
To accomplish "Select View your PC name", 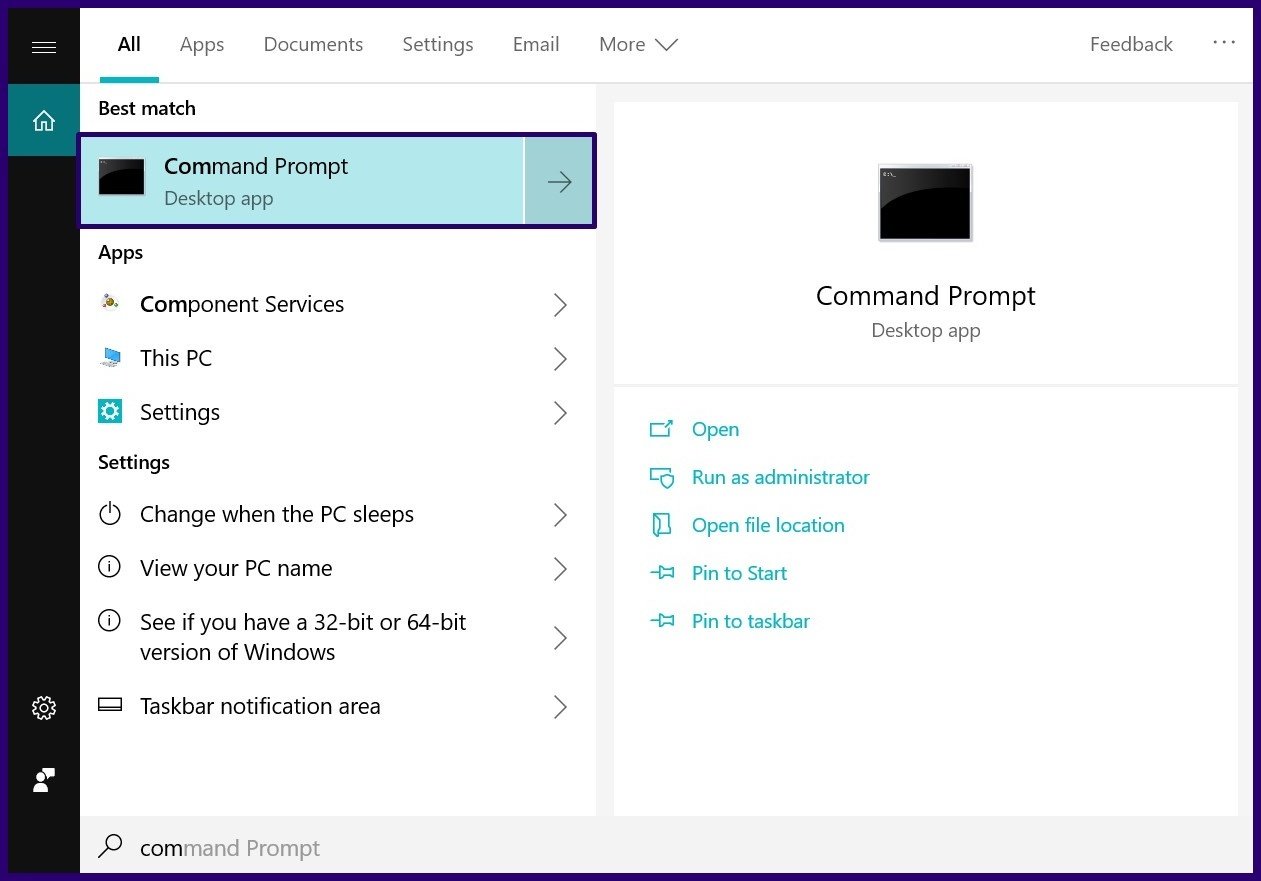I will [337, 569].
